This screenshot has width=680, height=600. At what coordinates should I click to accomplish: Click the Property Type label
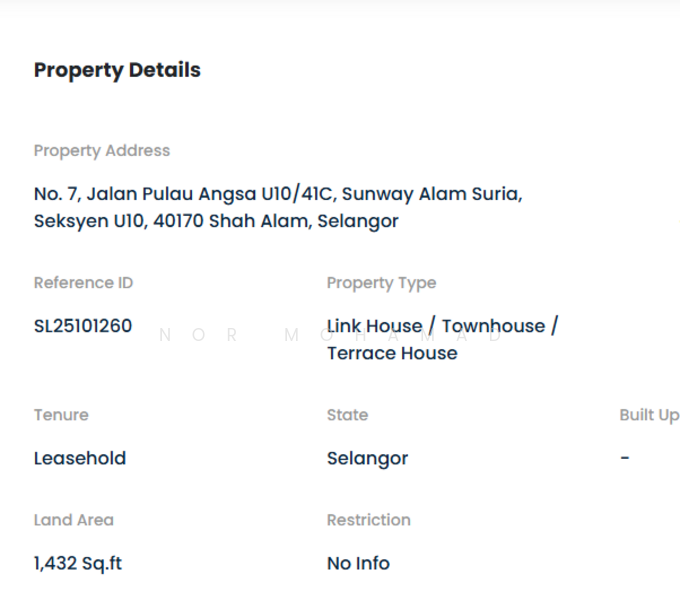pyautogui.click(x=381, y=283)
